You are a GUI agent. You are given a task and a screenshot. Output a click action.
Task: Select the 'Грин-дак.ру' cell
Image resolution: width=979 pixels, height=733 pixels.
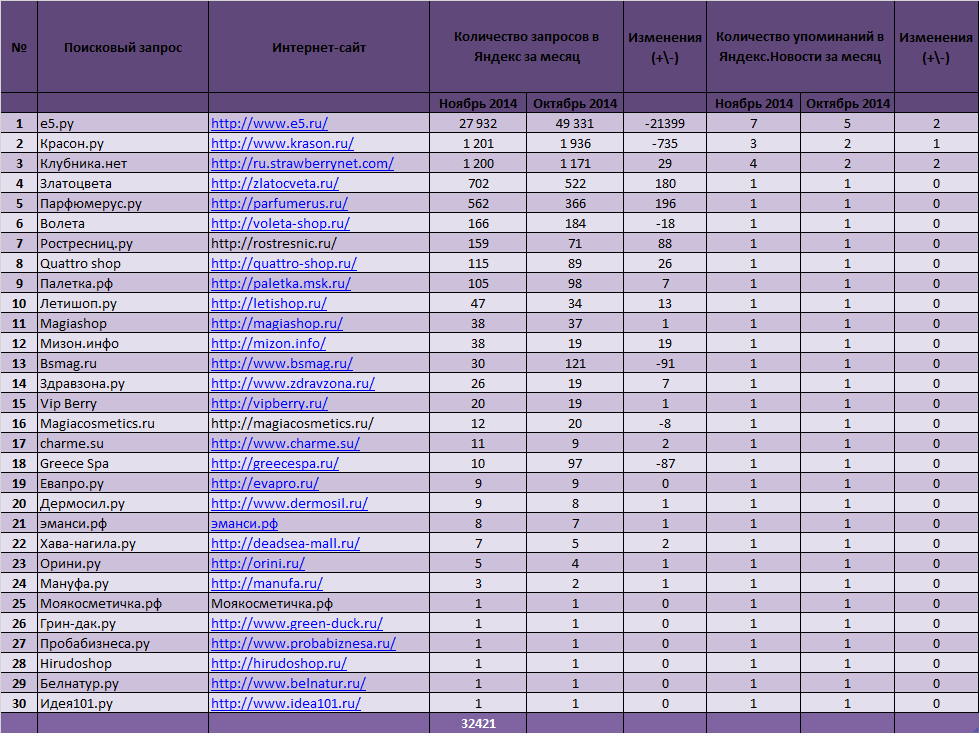pos(123,623)
